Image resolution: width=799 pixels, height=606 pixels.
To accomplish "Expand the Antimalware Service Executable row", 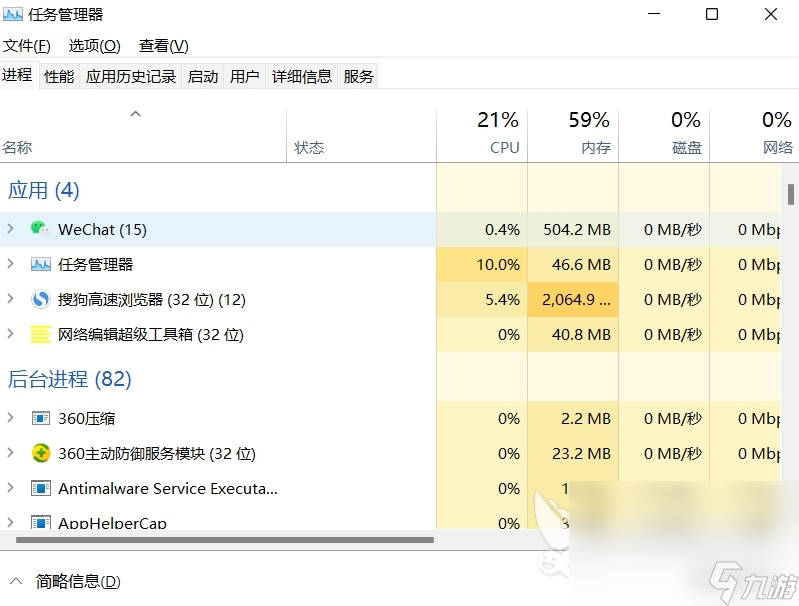I will pos(10,488).
